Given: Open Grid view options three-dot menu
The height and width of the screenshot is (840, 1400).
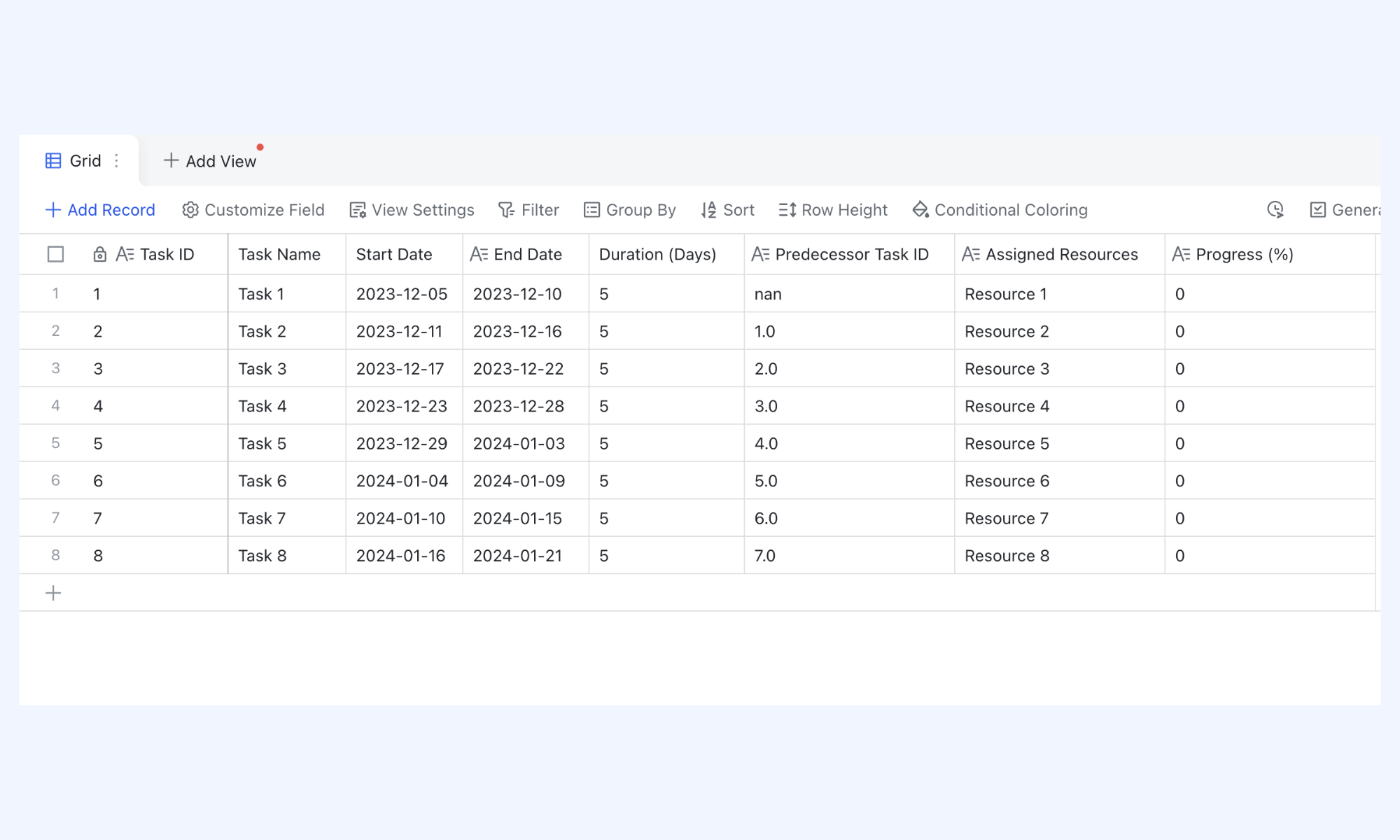Looking at the screenshot, I should pyautogui.click(x=117, y=161).
